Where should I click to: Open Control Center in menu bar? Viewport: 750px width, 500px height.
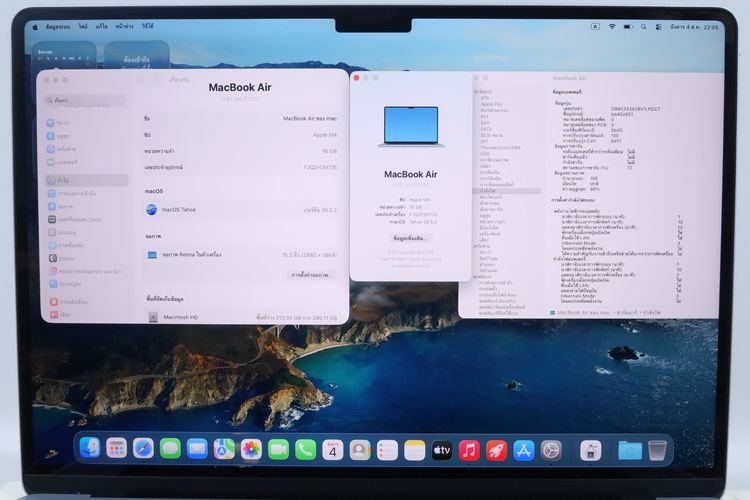click(659, 27)
